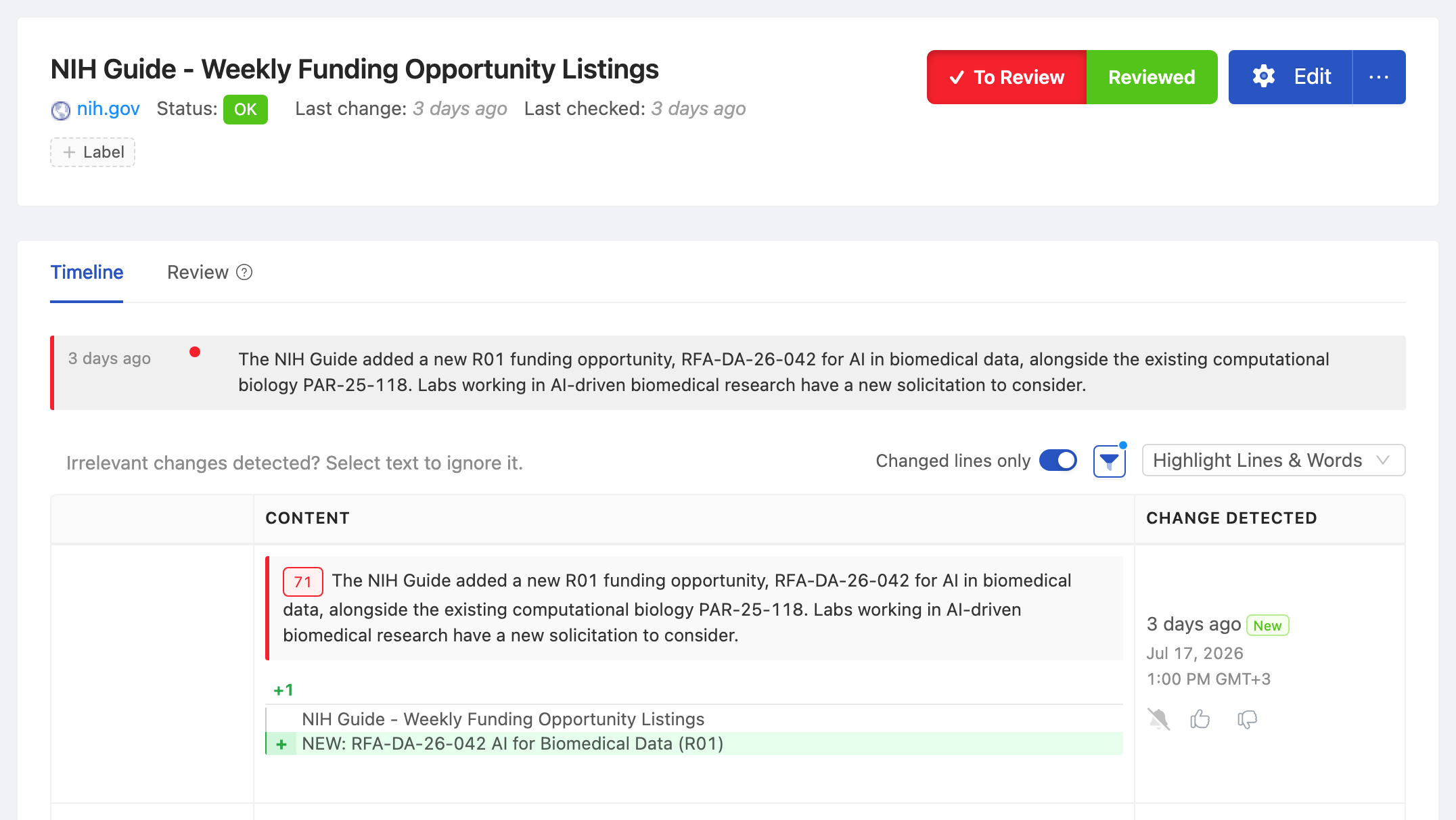Click 'Last checked: 3 days ago' text
1456x820 pixels.
click(x=635, y=109)
